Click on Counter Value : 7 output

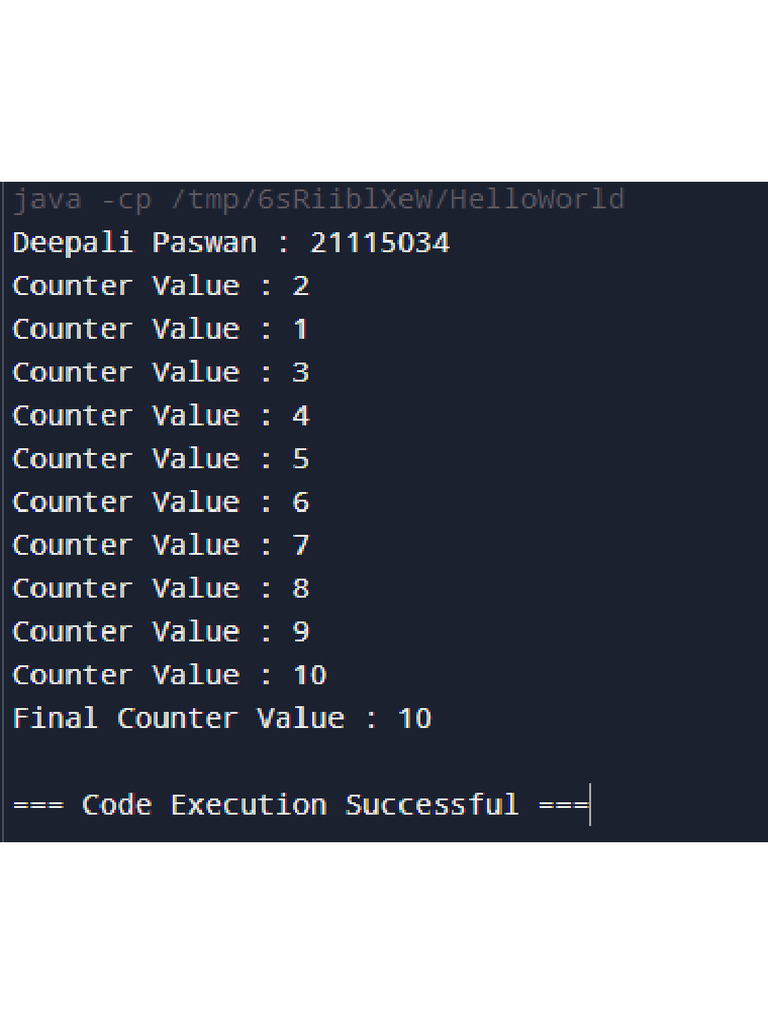(x=160, y=545)
